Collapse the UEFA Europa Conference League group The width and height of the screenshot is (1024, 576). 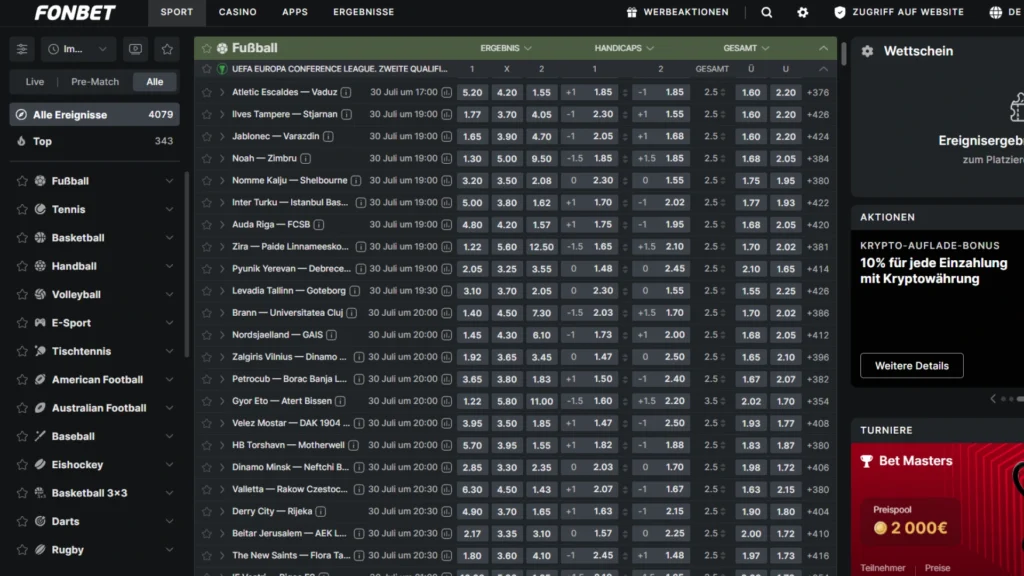point(823,69)
